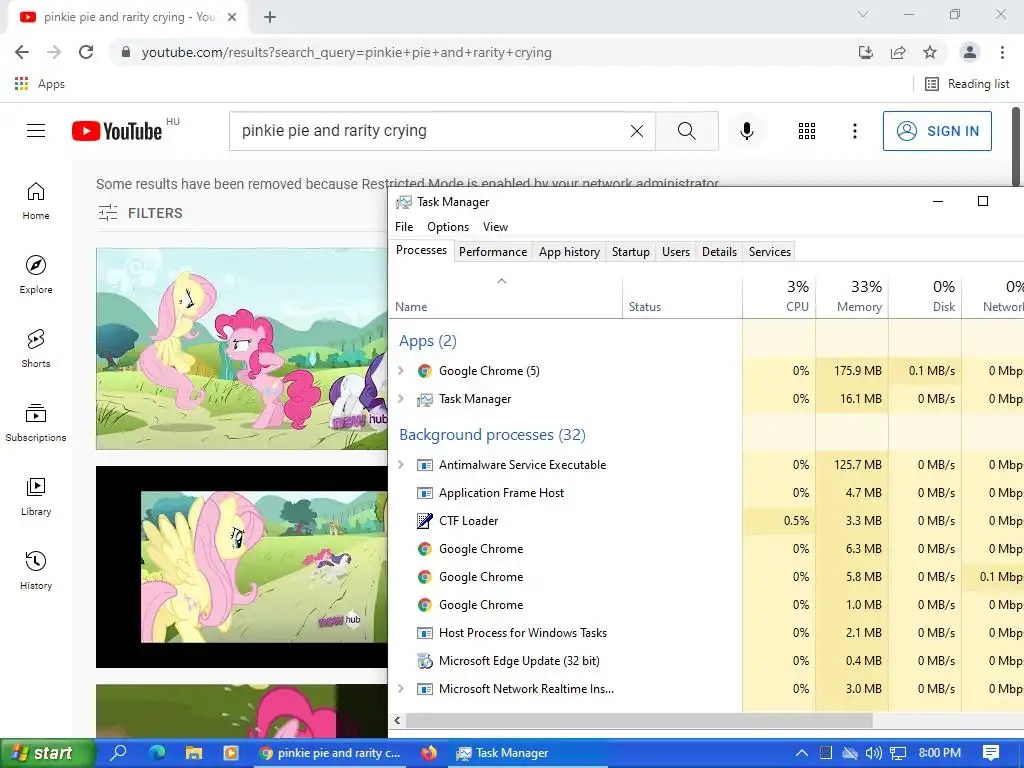Open first Fluttershy and Pinkie video thumbnail
This screenshot has width=1024, height=768.
click(242, 349)
